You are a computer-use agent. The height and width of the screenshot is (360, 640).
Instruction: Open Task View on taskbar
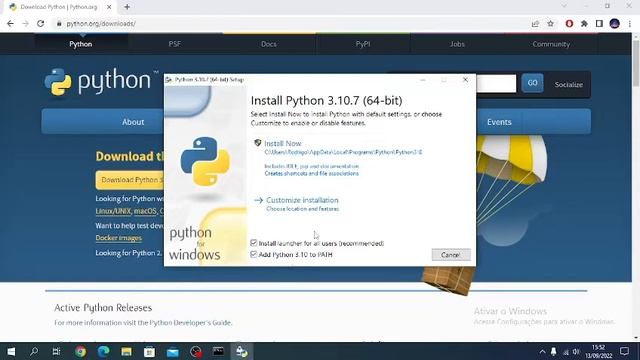click(x=57, y=351)
